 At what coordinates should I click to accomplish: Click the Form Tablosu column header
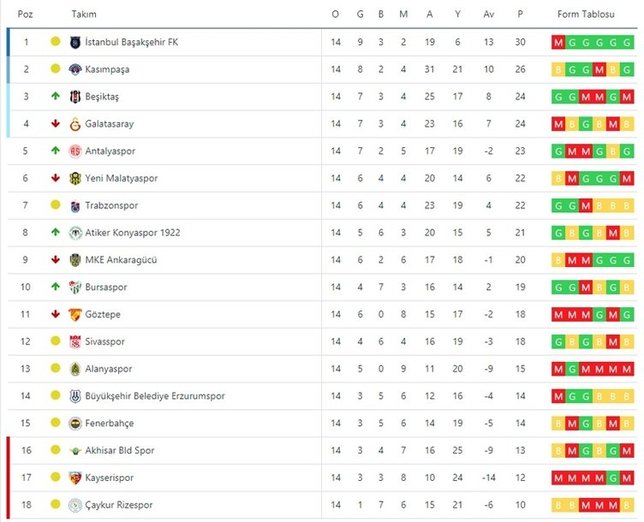click(592, 14)
